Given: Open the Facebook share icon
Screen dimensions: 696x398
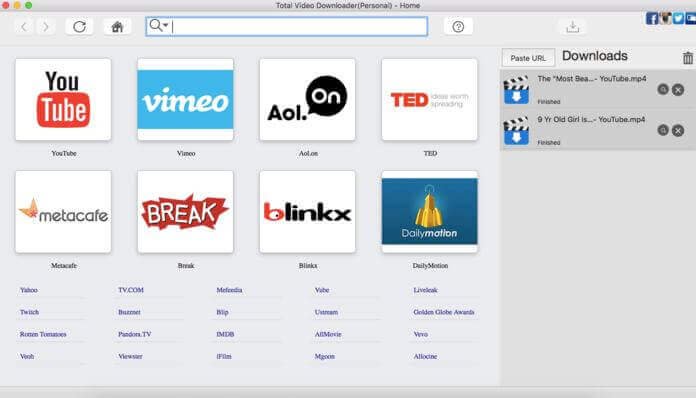Looking at the screenshot, I should pos(652,18).
